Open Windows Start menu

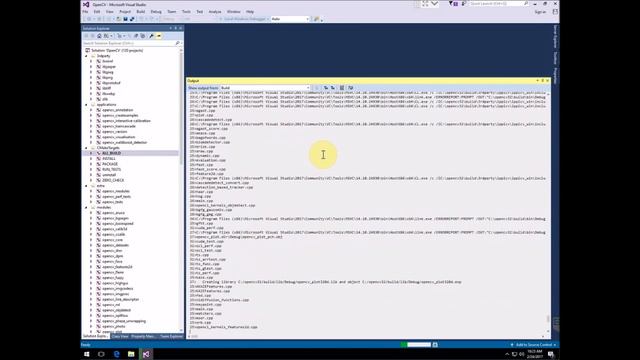click(87, 354)
